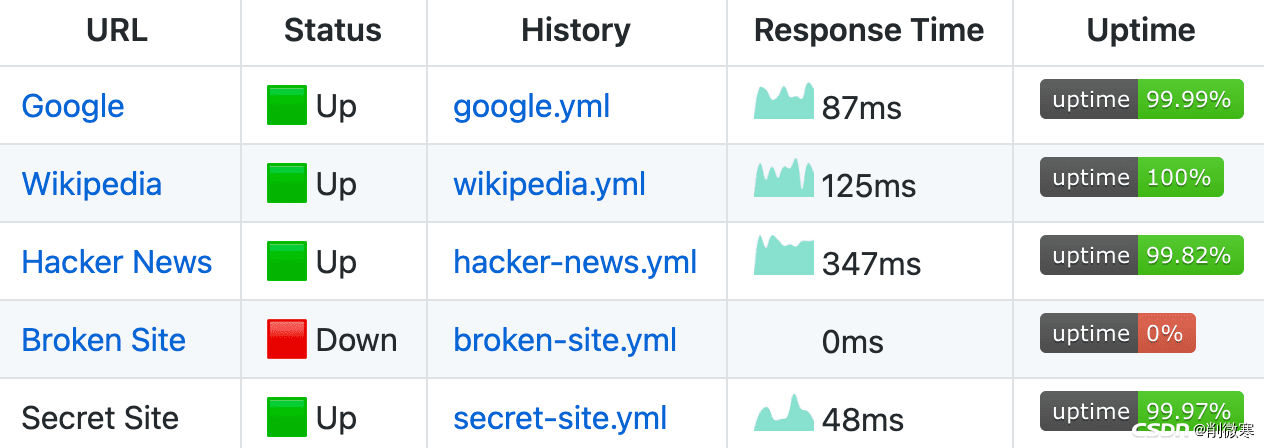Click the green Up status square for Google
Screen dimensions: 1264x448
[287, 106]
